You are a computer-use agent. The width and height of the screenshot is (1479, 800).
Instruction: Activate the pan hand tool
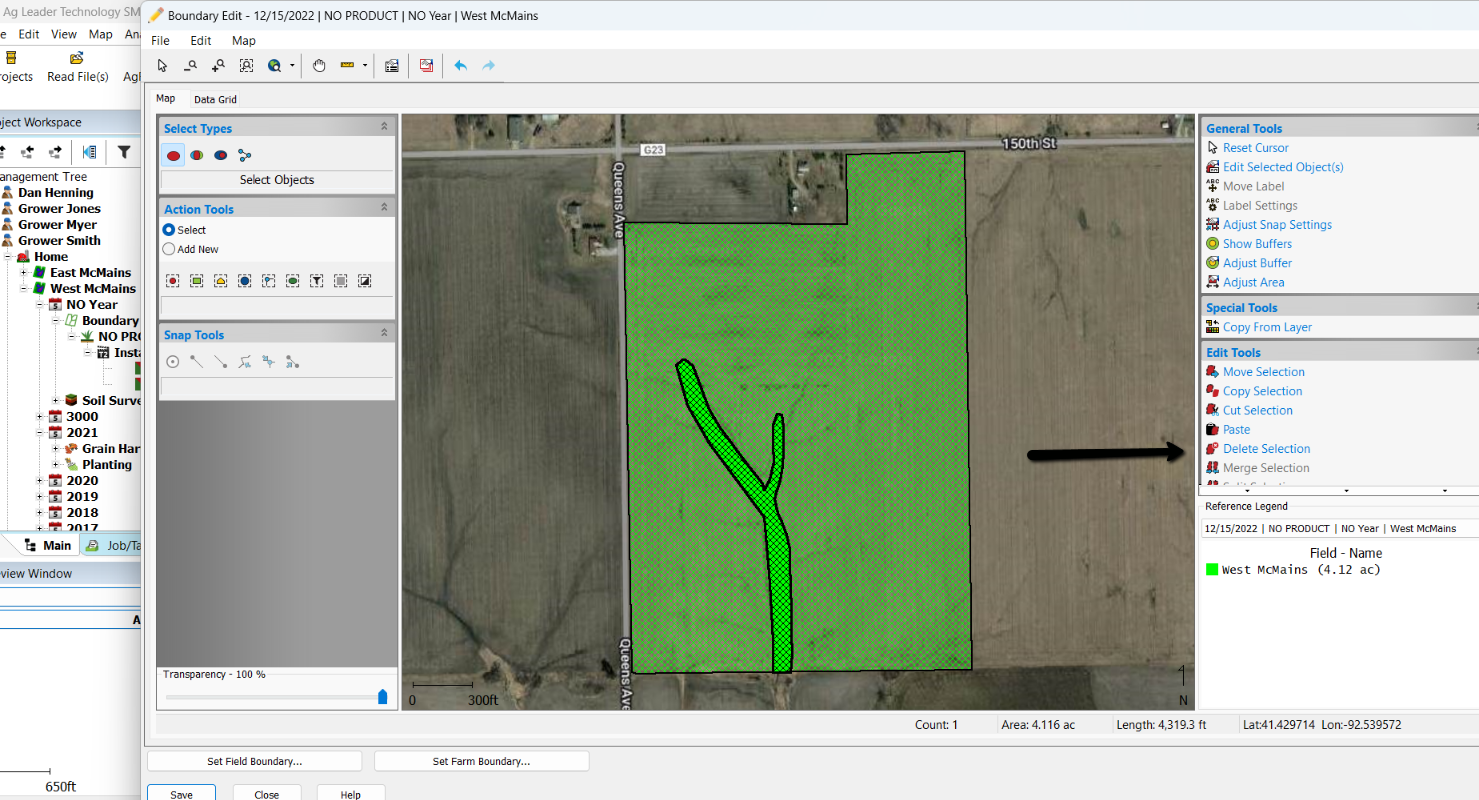coord(320,66)
